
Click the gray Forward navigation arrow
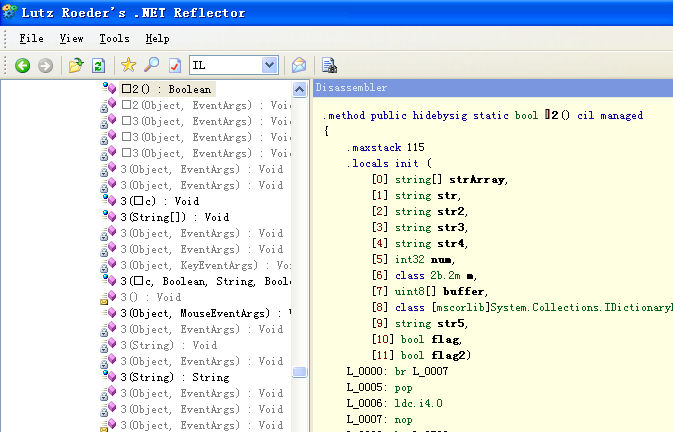click(45, 65)
